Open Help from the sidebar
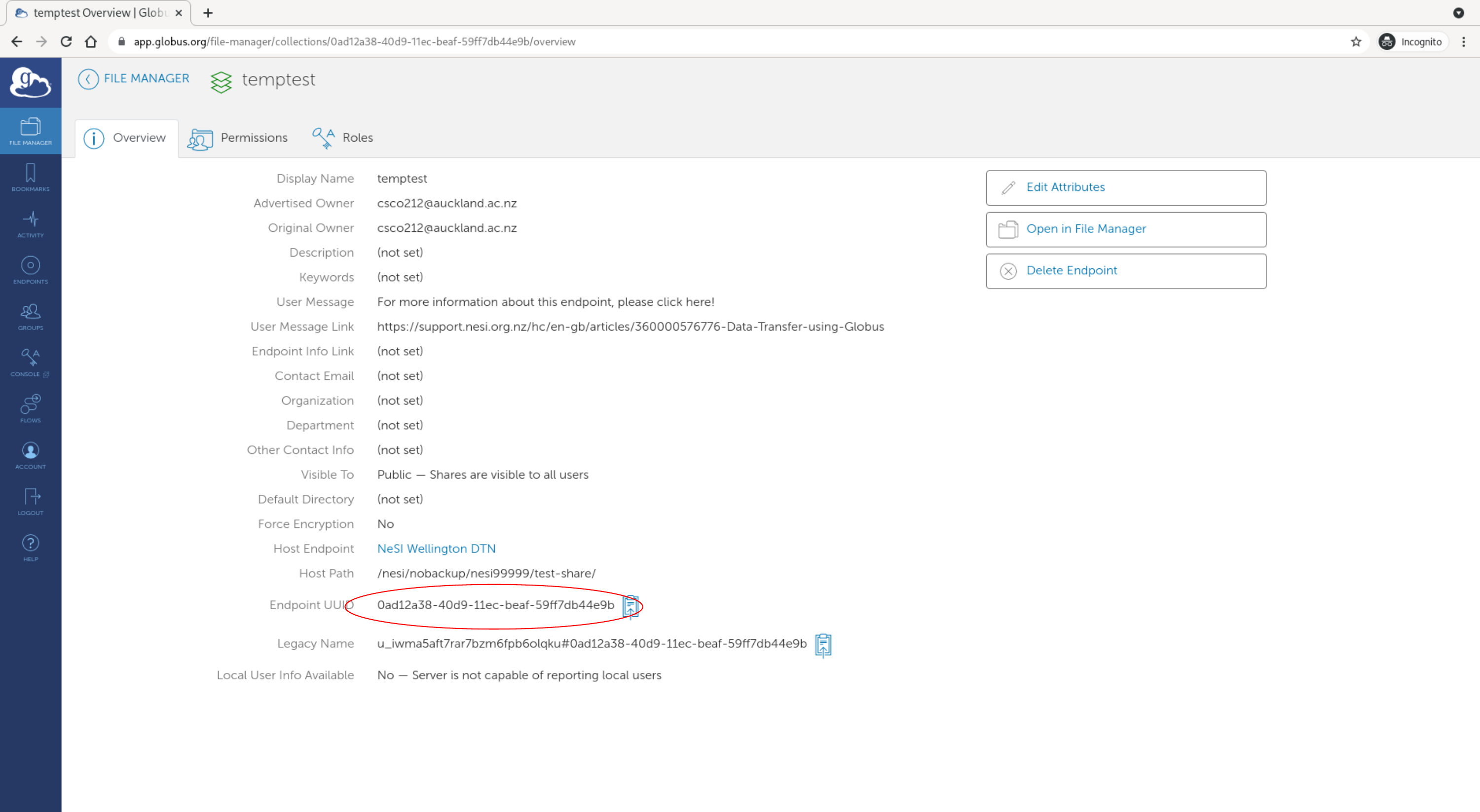Image resolution: width=1480 pixels, height=812 pixels. click(31, 548)
